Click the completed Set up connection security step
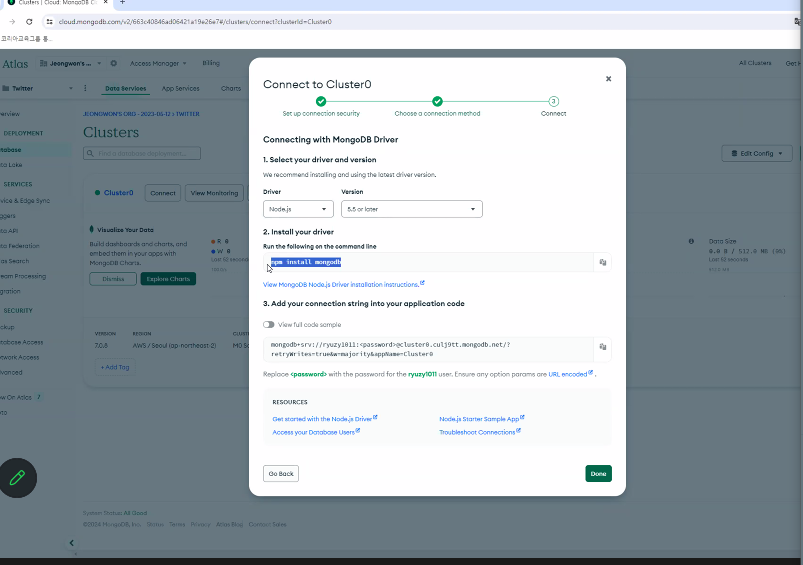The width and height of the screenshot is (803, 565). click(x=321, y=101)
